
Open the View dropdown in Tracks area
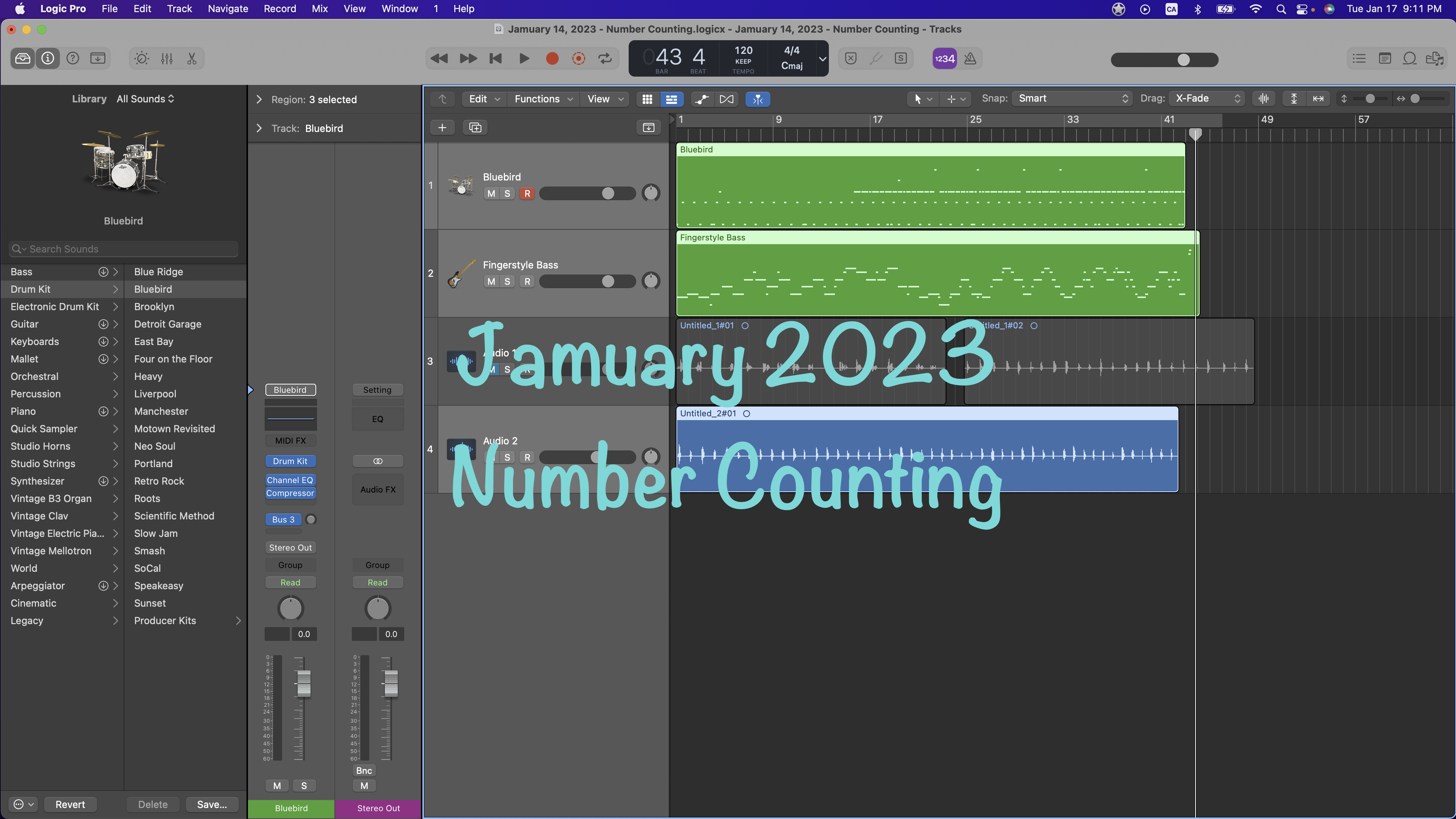click(606, 99)
